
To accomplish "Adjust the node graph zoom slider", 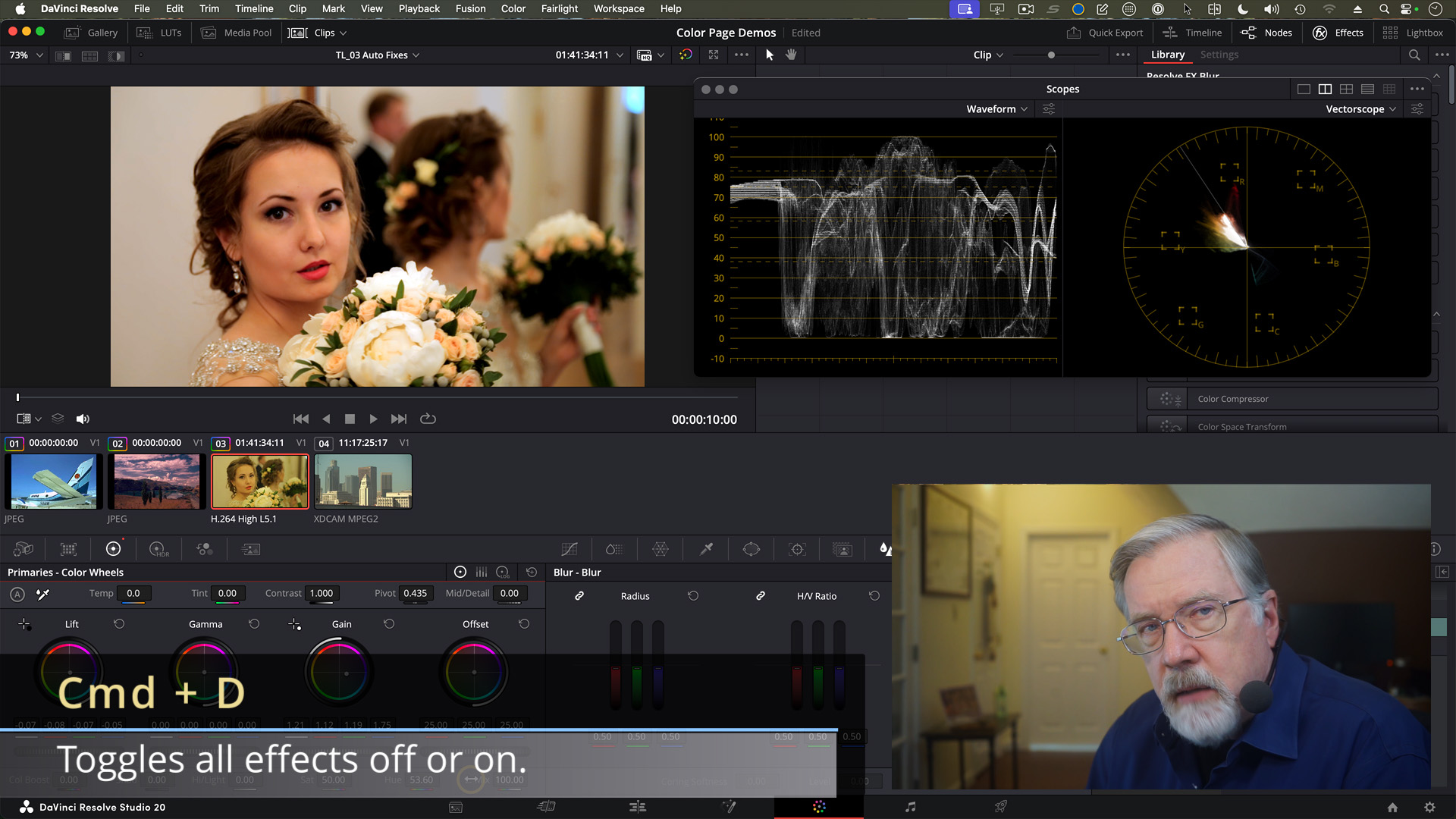I will point(1051,55).
